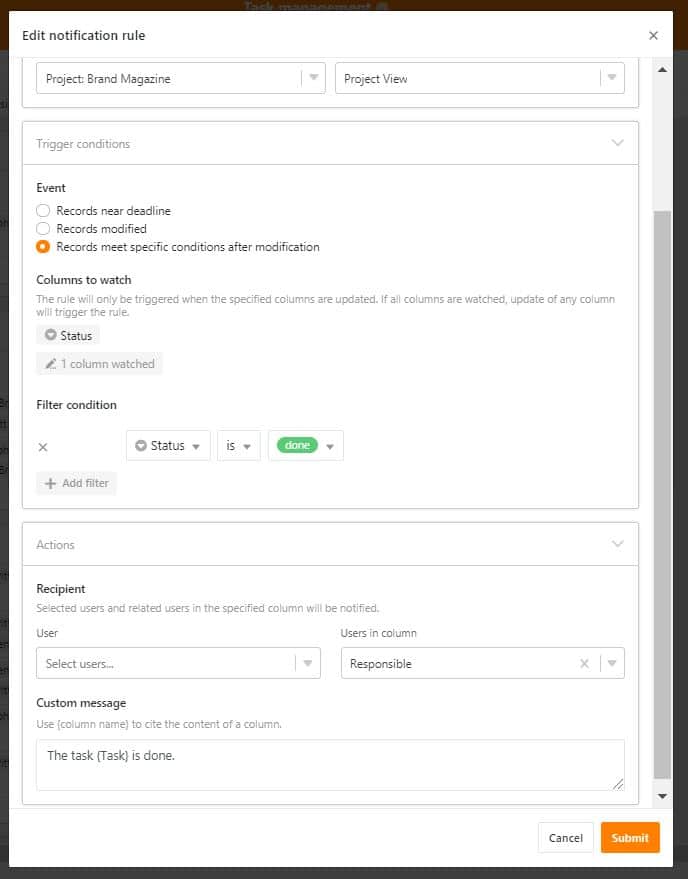Click the resize handle of custom message box

(x=618, y=784)
